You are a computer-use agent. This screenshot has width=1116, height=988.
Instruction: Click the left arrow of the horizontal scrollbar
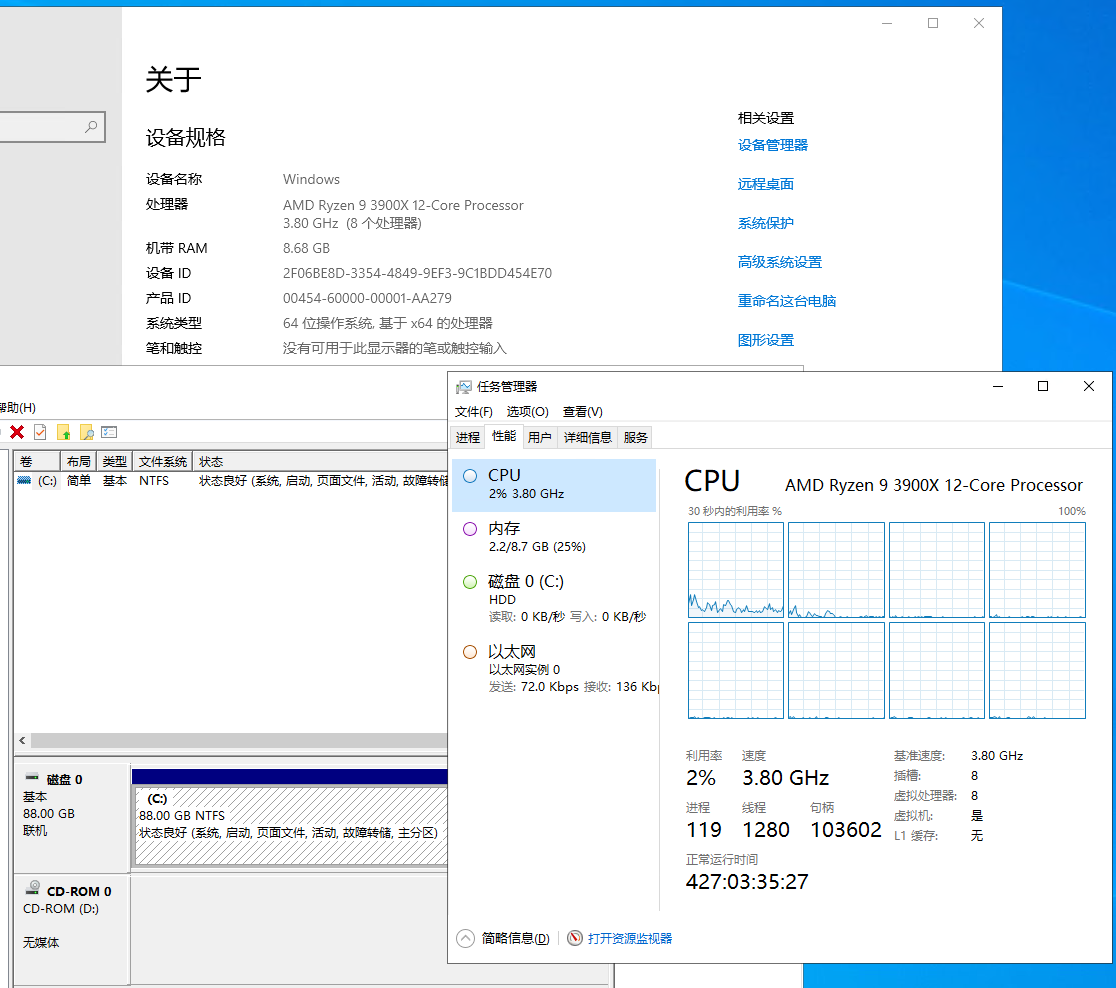[23, 740]
